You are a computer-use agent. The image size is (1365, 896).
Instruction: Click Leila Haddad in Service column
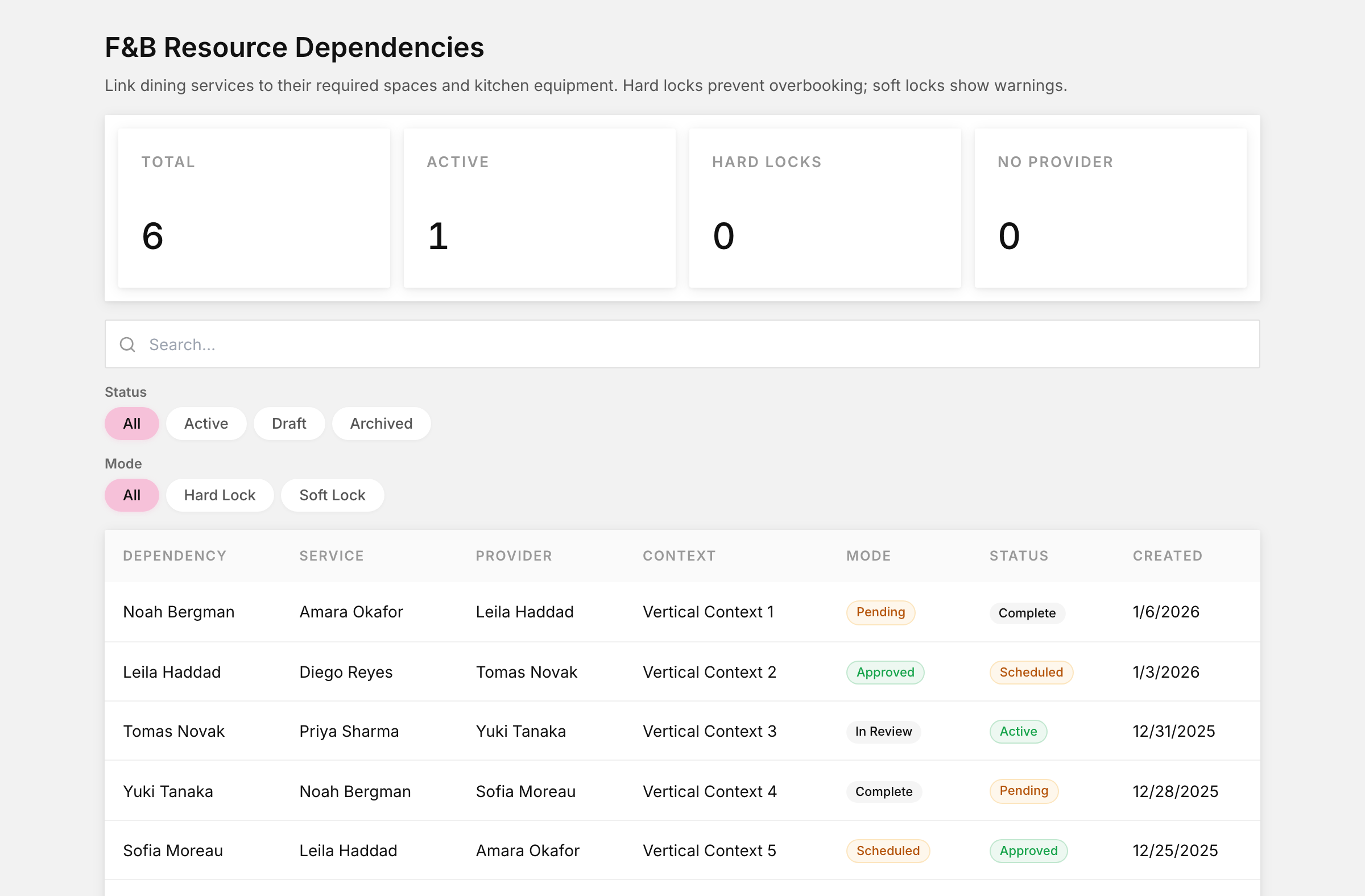click(348, 851)
